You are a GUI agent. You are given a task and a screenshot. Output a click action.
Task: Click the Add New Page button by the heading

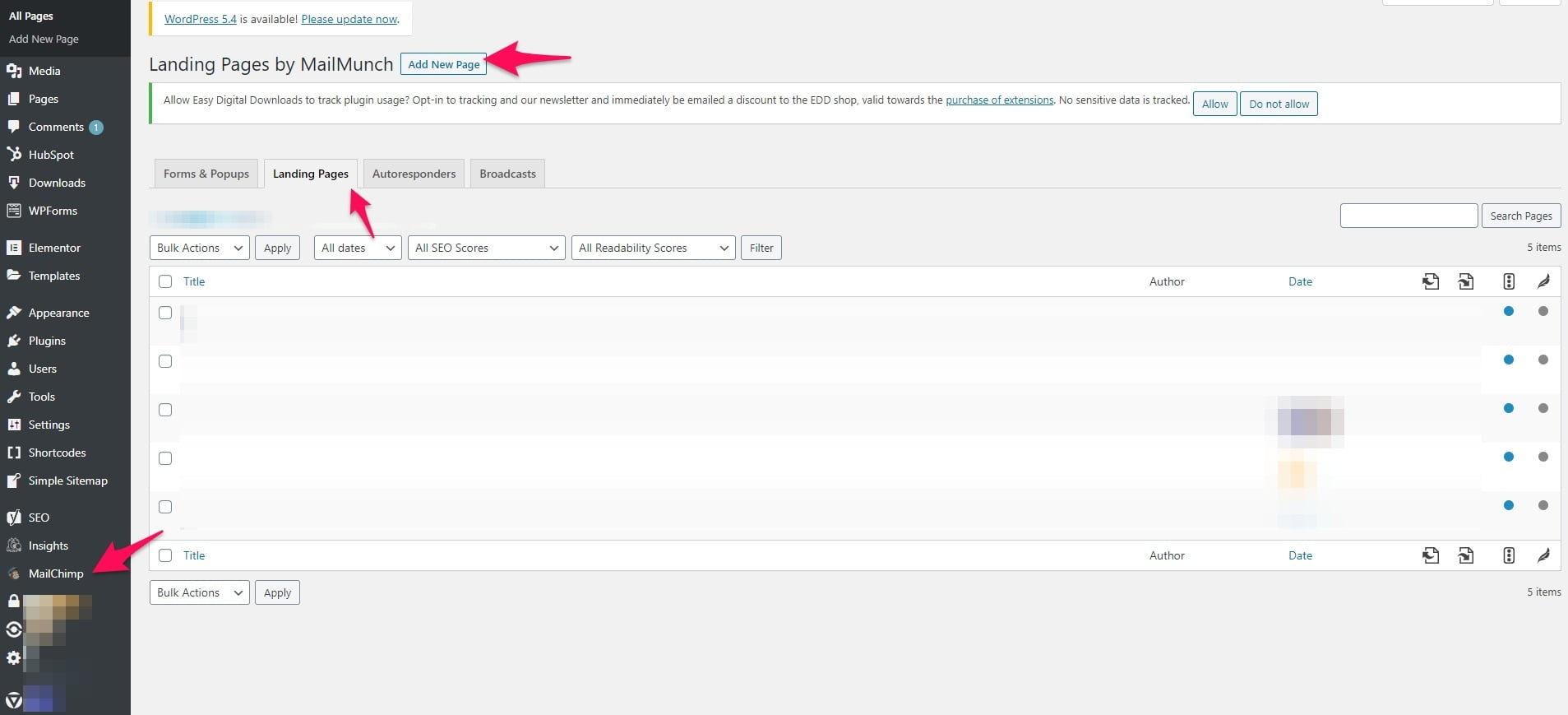(x=444, y=64)
